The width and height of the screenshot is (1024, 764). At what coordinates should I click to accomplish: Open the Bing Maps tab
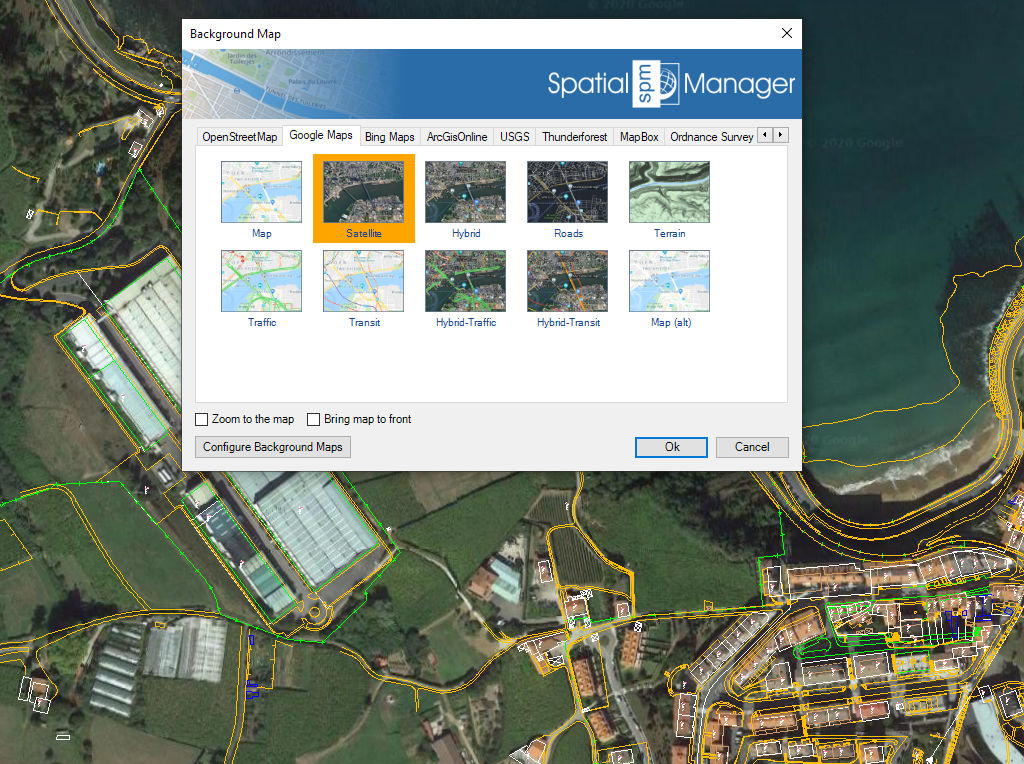(389, 136)
